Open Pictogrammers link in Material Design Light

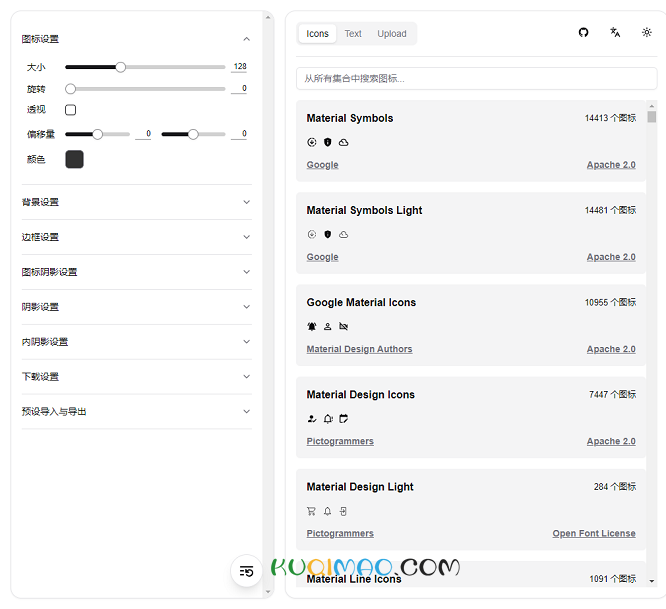[x=340, y=533]
